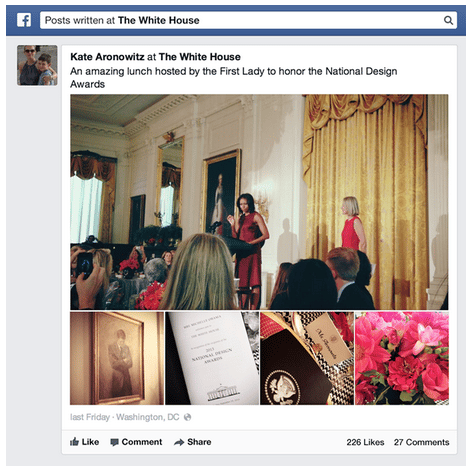This screenshot has height=471, width=470.
Task: Click the Share button label
Action: click(199, 442)
